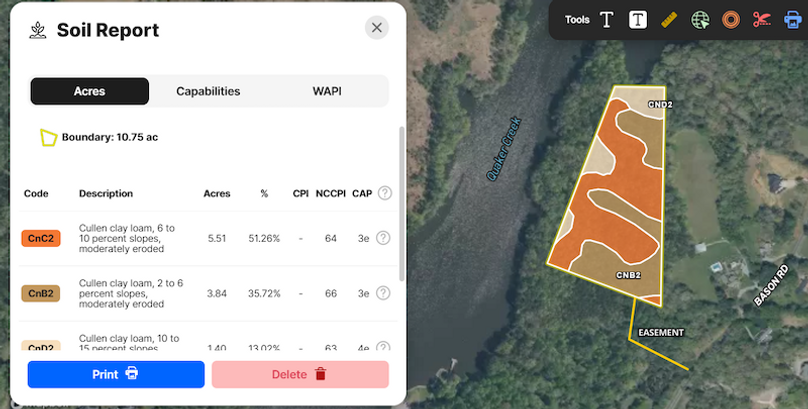Click the blue printer icon in toolbar
Viewport: 808px width, 409px height.
792,20
